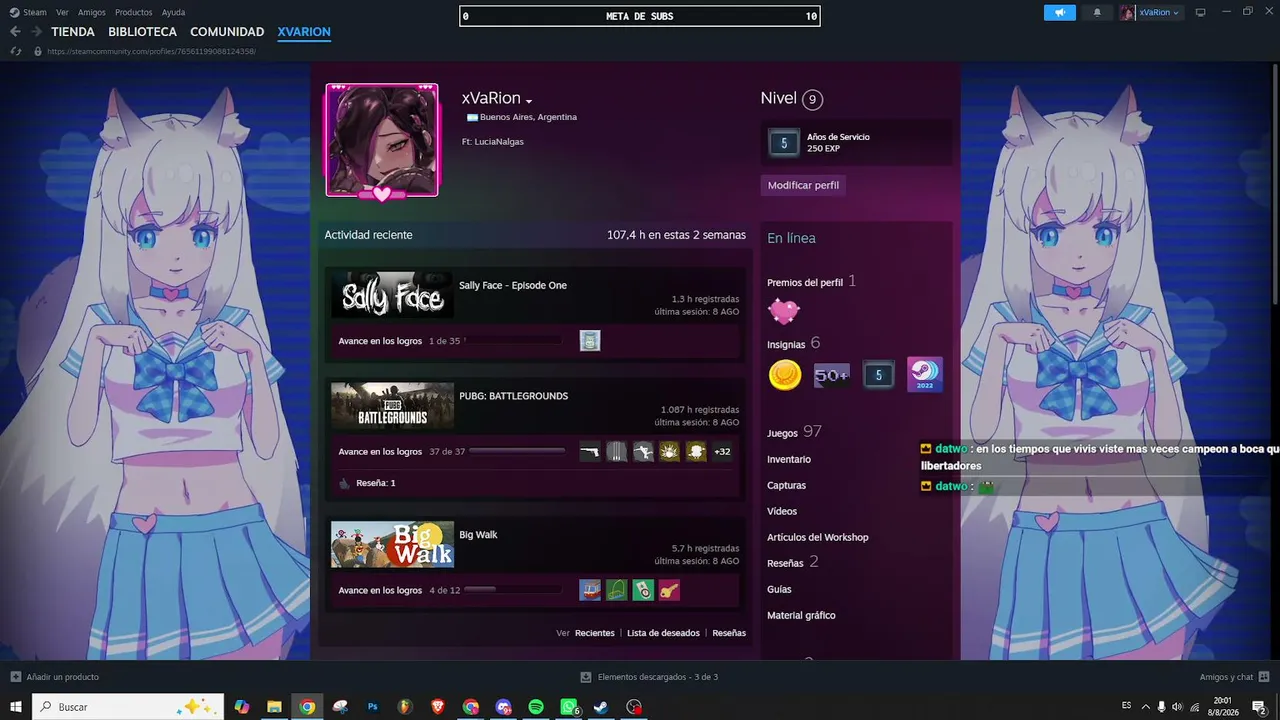Open the Recientes games link
This screenshot has width=1280, height=720.
click(x=595, y=633)
